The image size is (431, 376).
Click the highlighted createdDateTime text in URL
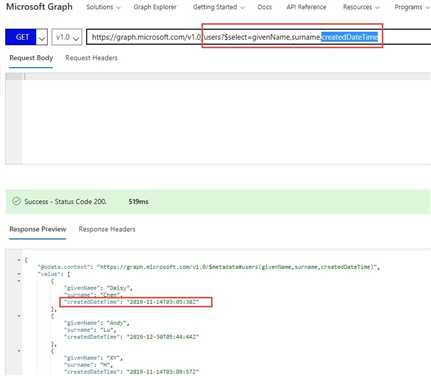pyautogui.click(x=349, y=37)
